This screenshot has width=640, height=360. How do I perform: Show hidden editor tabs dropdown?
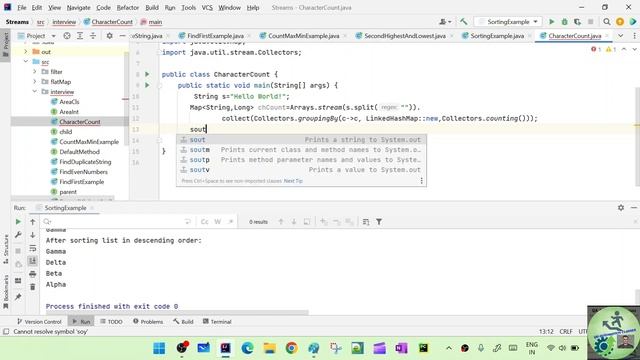620,36
